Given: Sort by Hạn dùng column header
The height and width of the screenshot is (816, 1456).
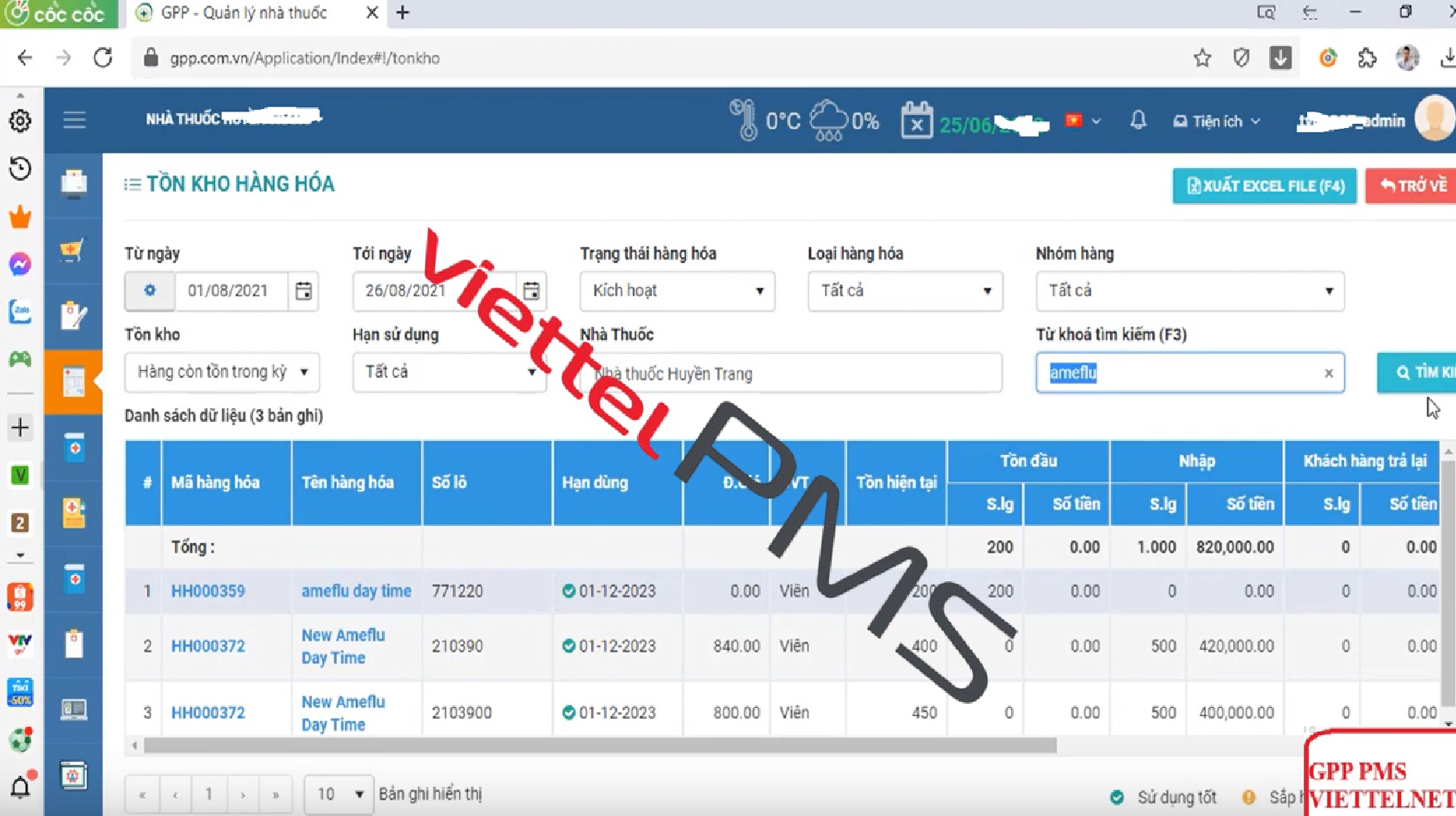Looking at the screenshot, I should point(617,482).
